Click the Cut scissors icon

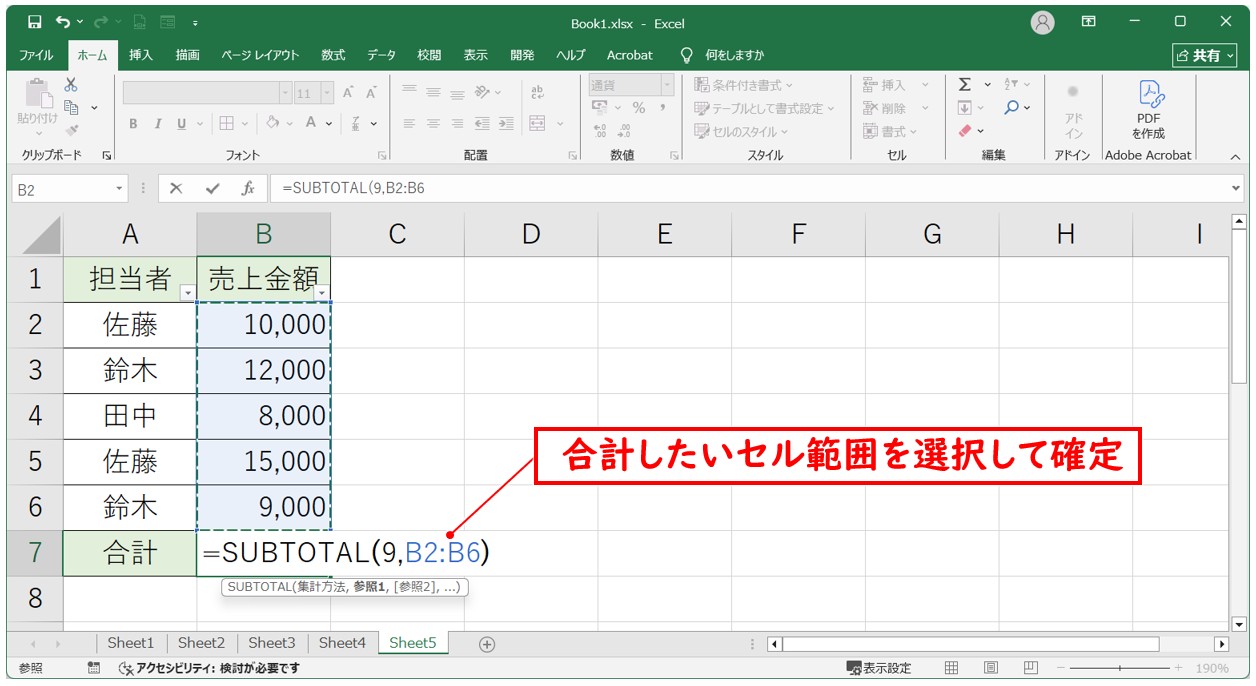coord(71,85)
